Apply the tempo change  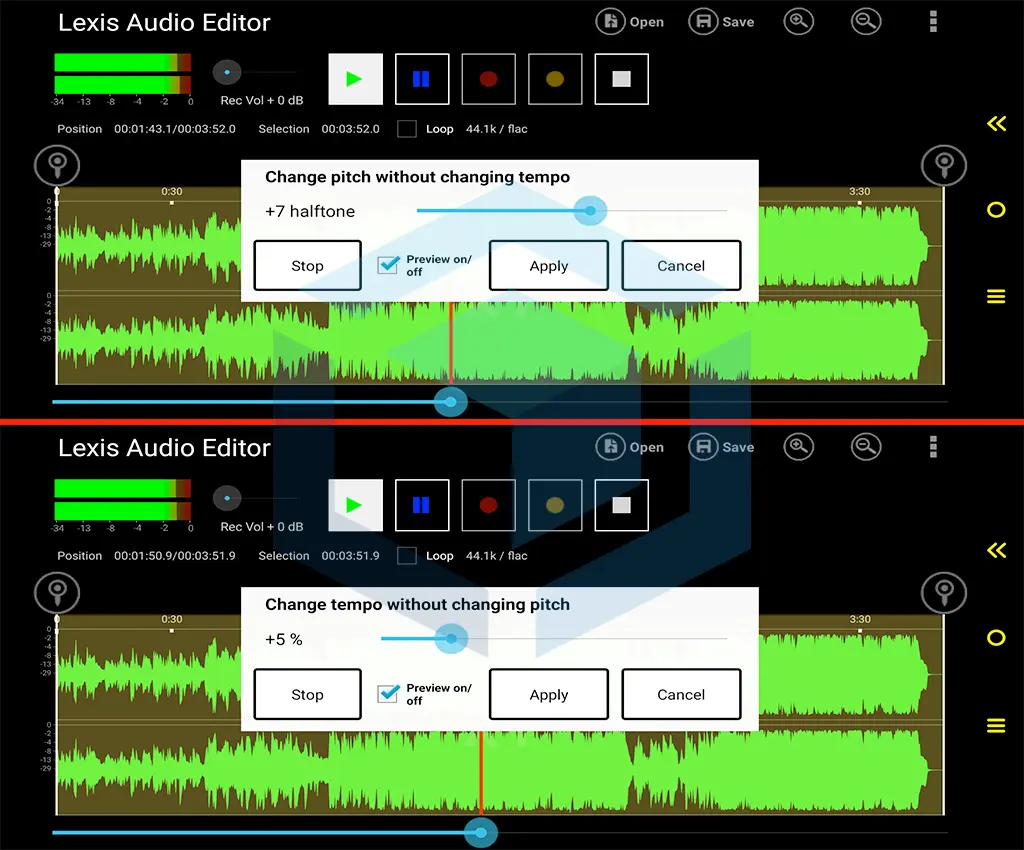coord(549,695)
